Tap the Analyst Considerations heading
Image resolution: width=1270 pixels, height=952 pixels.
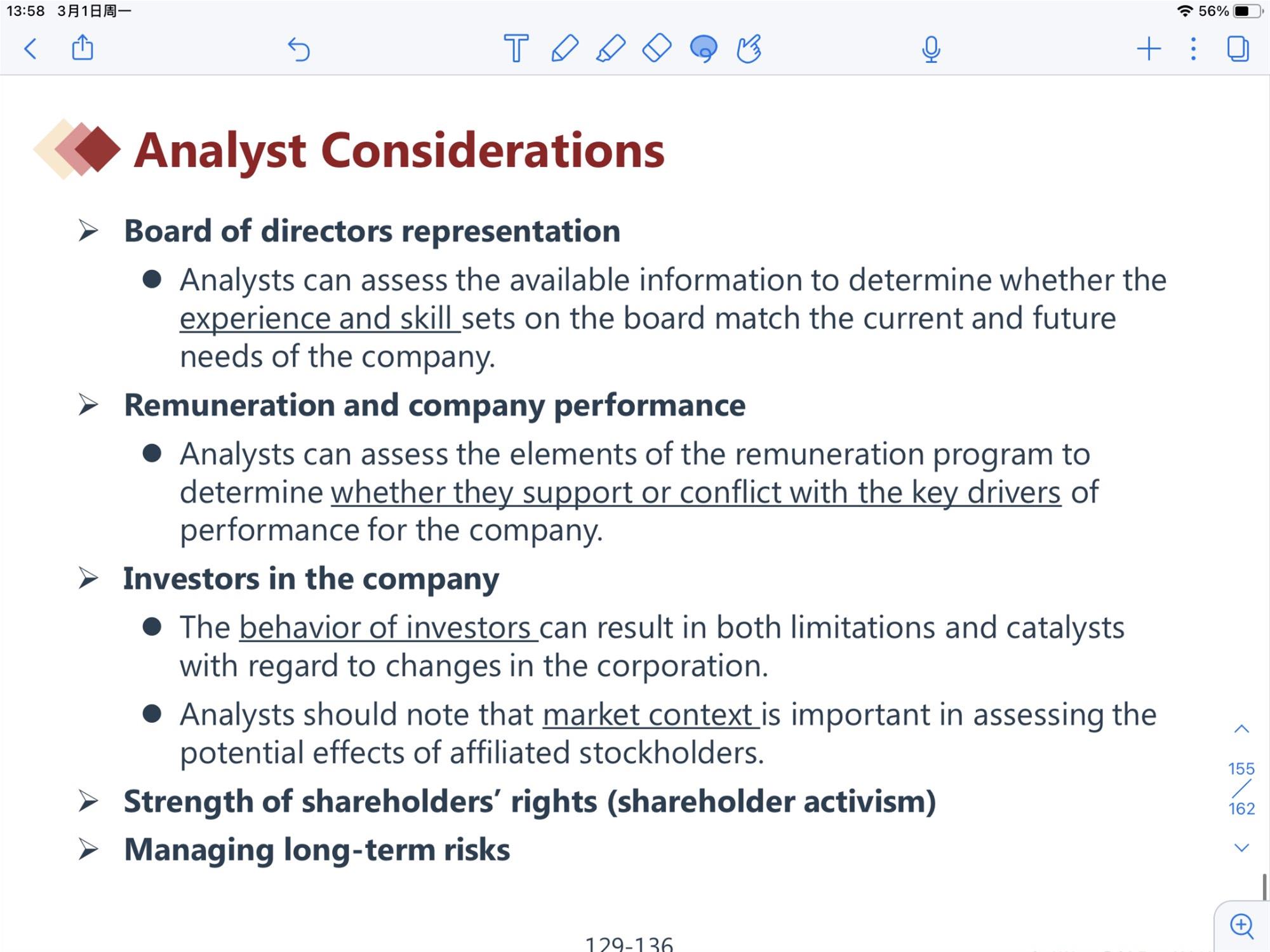399,150
